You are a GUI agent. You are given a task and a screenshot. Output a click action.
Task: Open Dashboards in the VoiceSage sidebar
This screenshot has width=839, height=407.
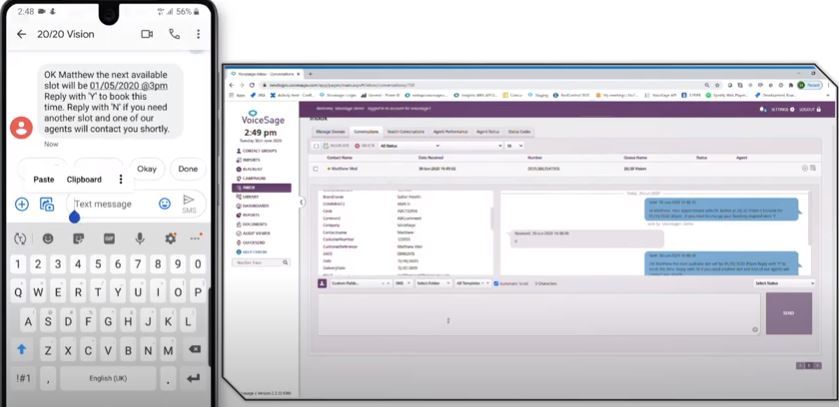[255, 206]
